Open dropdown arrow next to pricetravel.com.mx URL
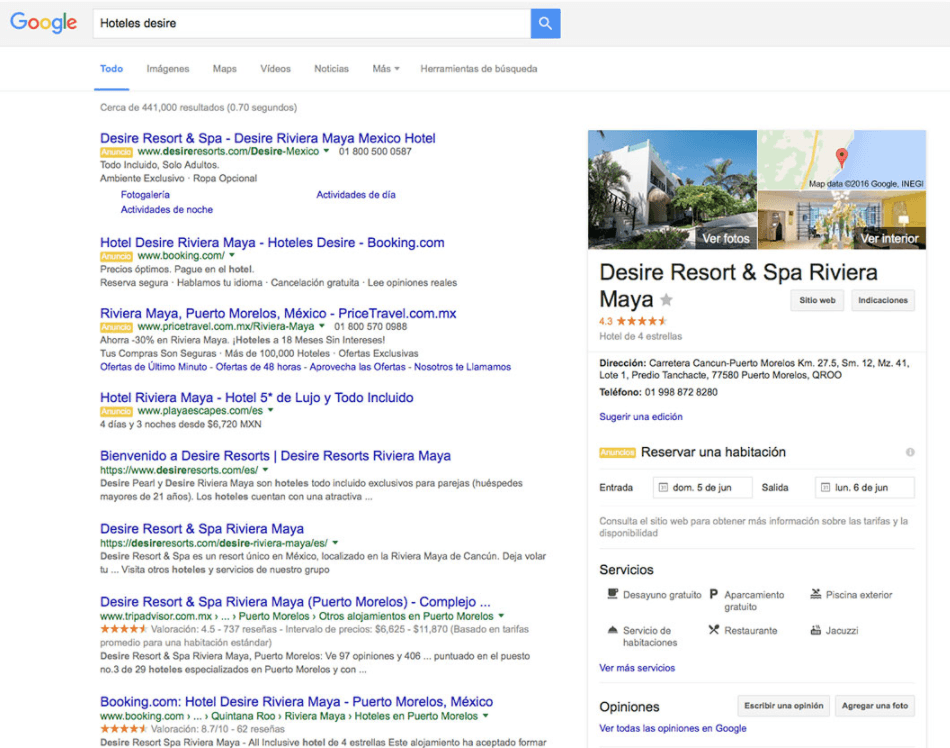The width and height of the screenshot is (950, 748). click(322, 326)
